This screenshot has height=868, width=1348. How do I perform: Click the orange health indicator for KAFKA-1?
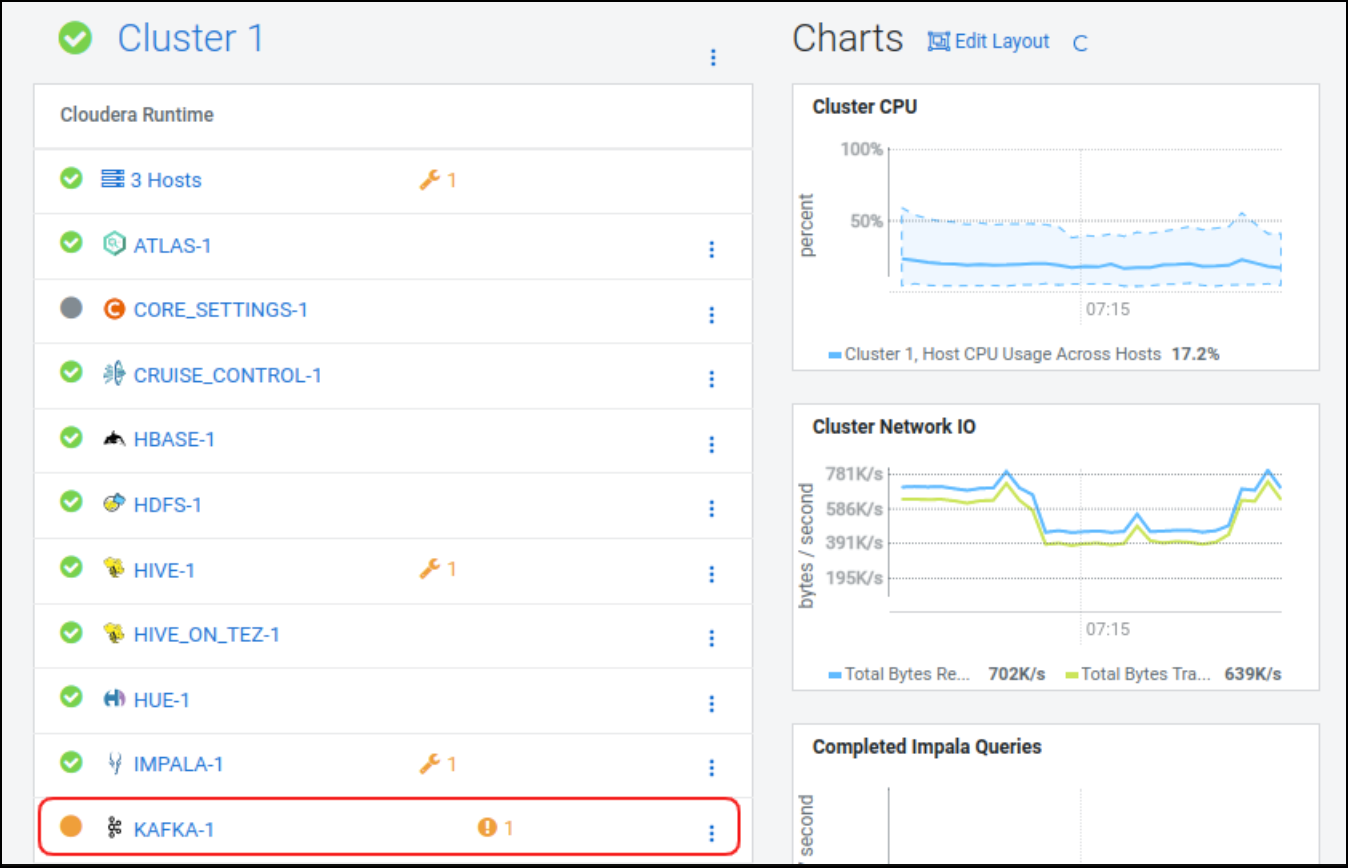(71, 827)
